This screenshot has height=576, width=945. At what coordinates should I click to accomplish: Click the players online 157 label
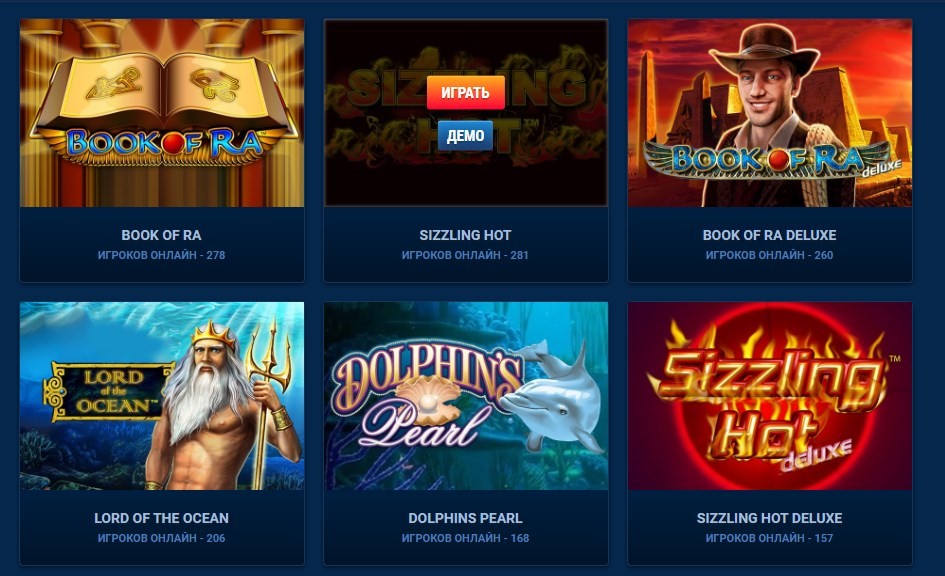tap(770, 538)
